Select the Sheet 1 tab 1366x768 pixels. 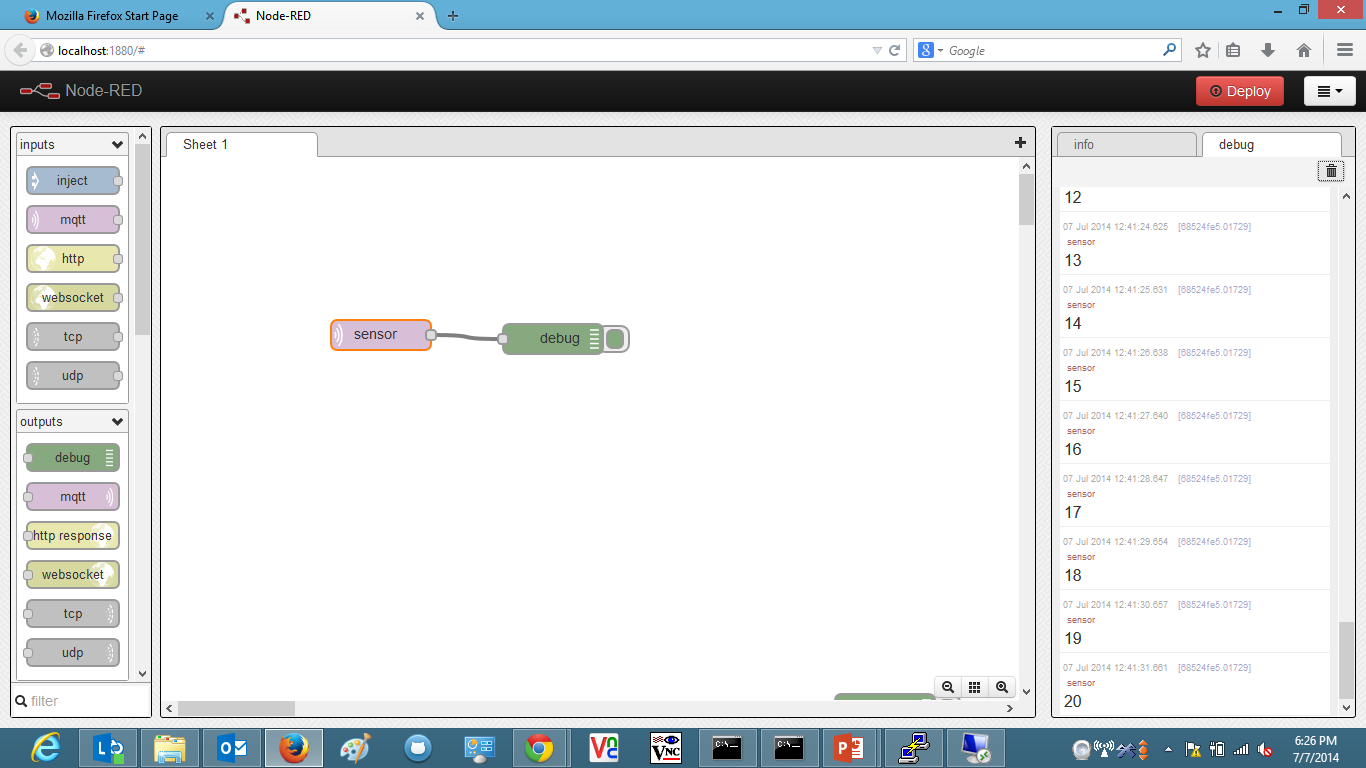pyautogui.click(x=241, y=145)
